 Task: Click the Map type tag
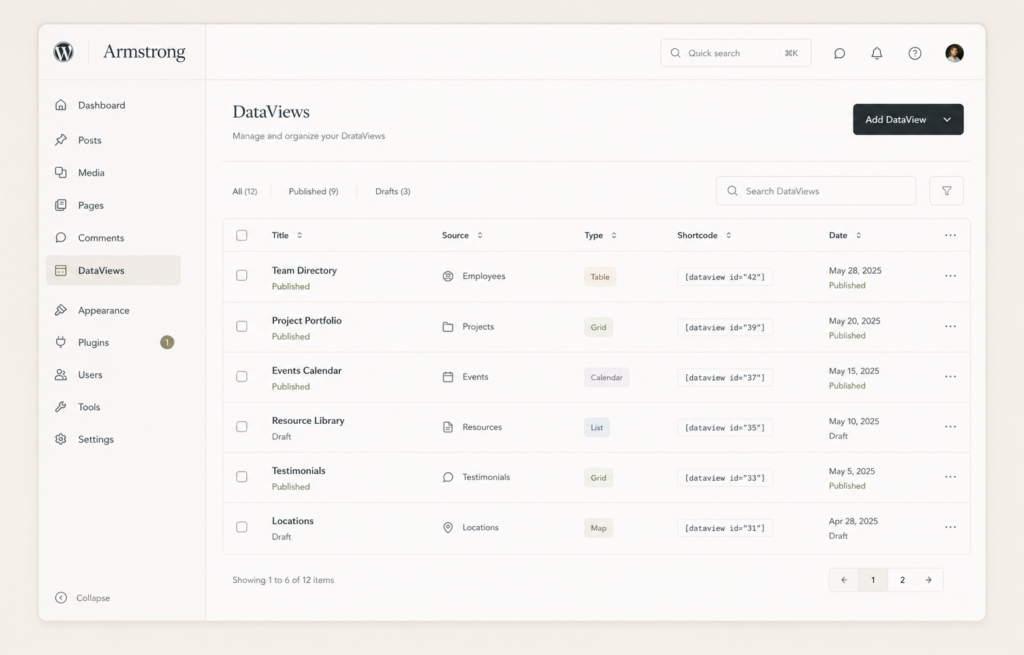tap(598, 528)
